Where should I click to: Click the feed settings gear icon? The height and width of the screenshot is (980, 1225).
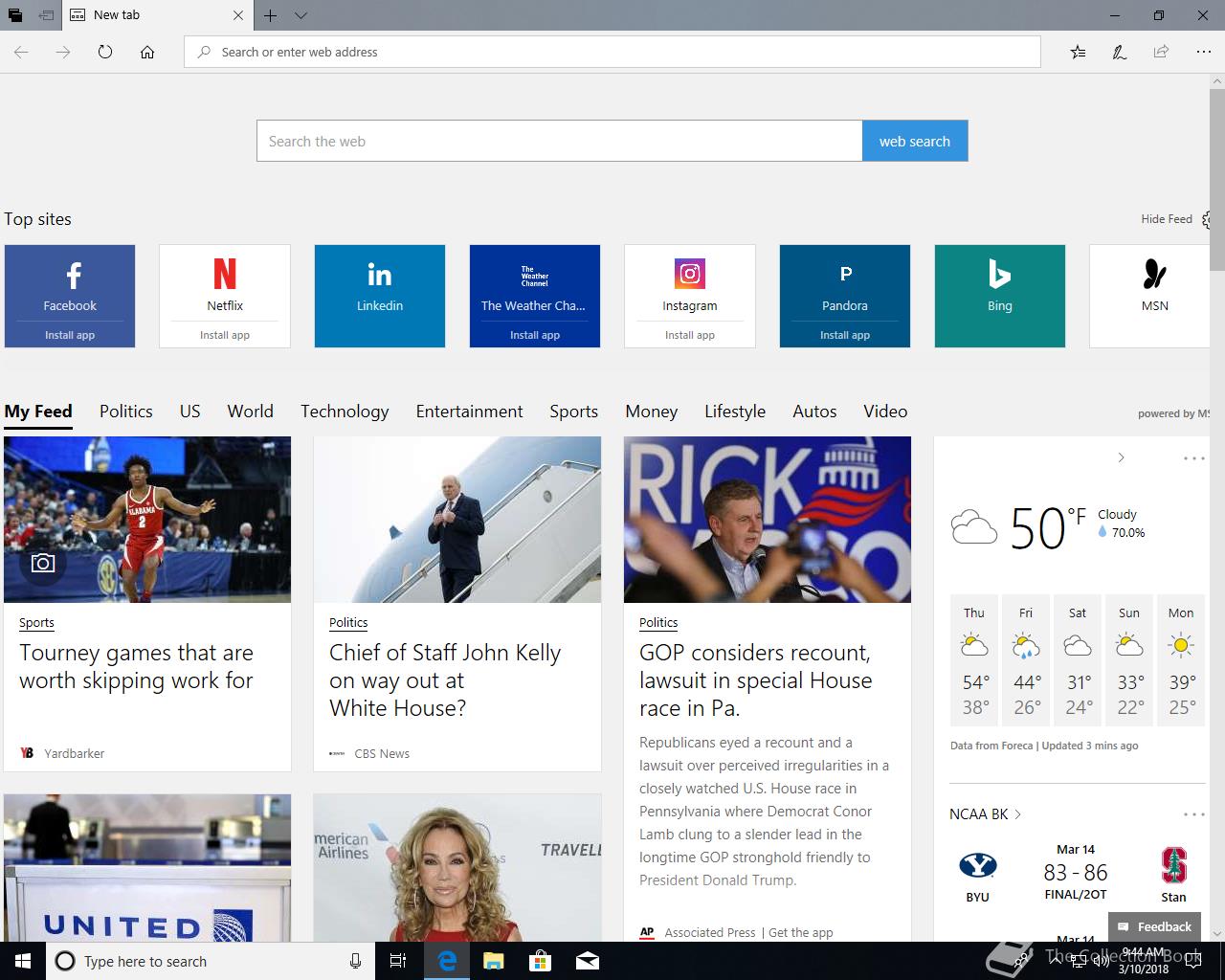click(1208, 219)
